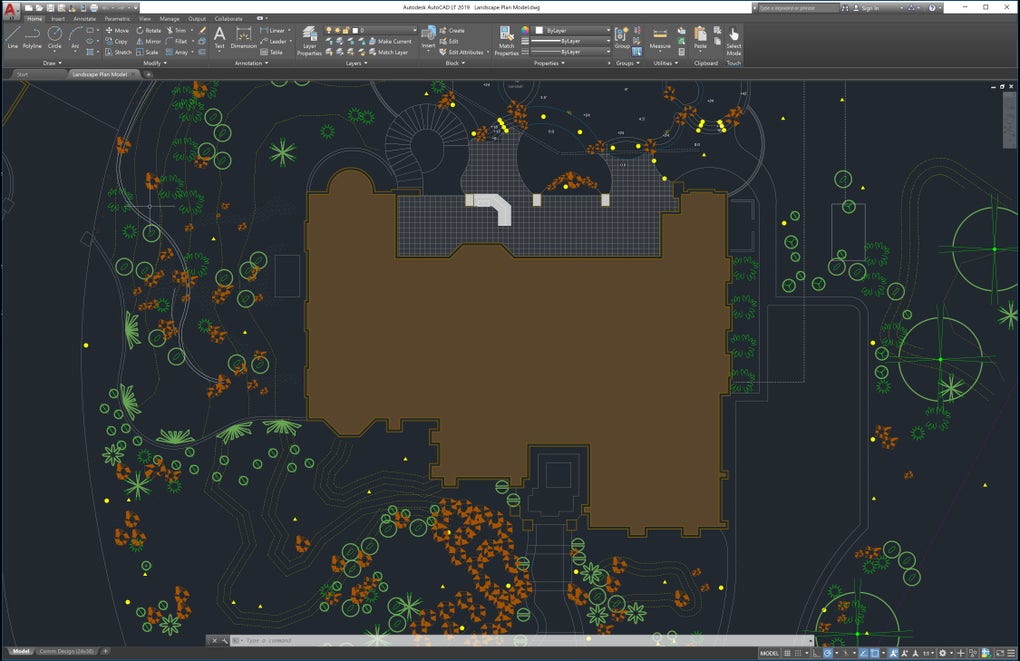Expand the Annotation panel dropdown

(251, 63)
